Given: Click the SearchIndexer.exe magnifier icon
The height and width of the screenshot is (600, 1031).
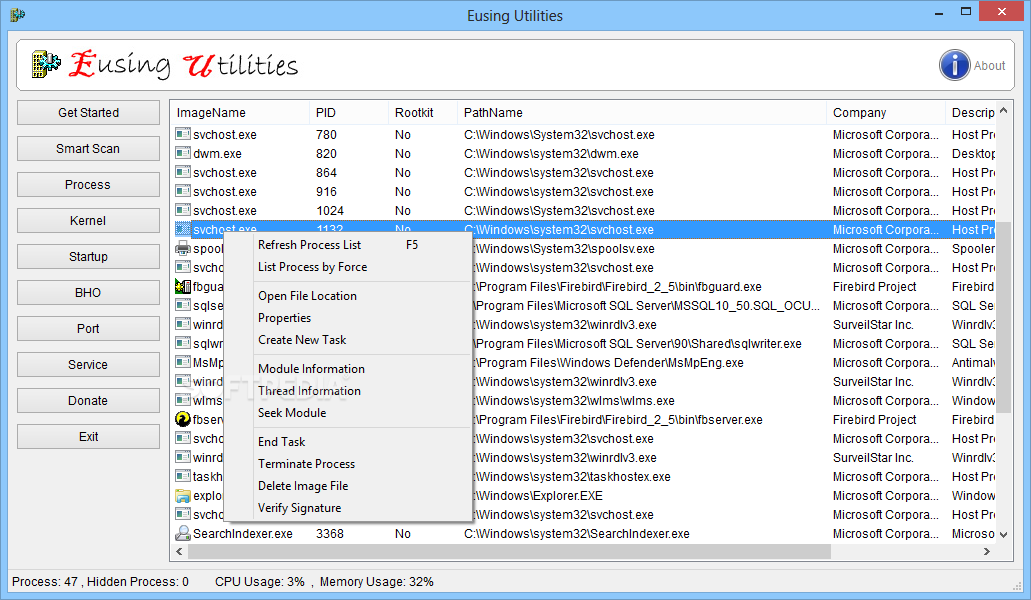Looking at the screenshot, I should tap(183, 534).
